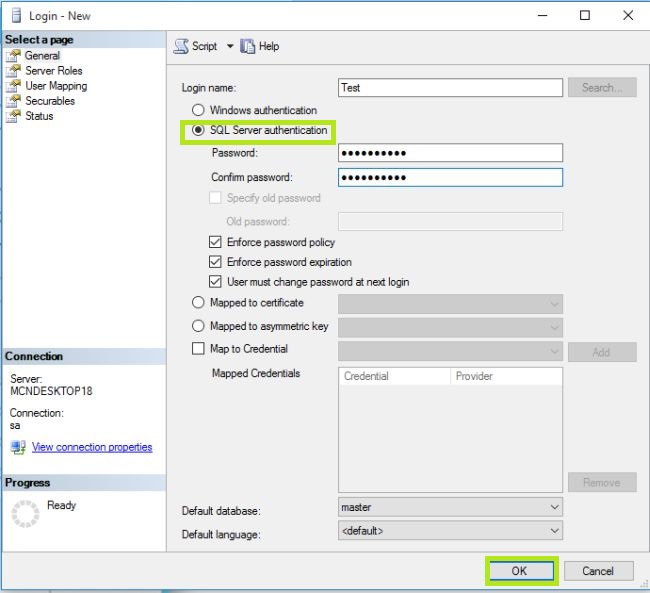This screenshot has width=650, height=593.
Task: Click the 'Login name:' label
Action: pos(209,88)
